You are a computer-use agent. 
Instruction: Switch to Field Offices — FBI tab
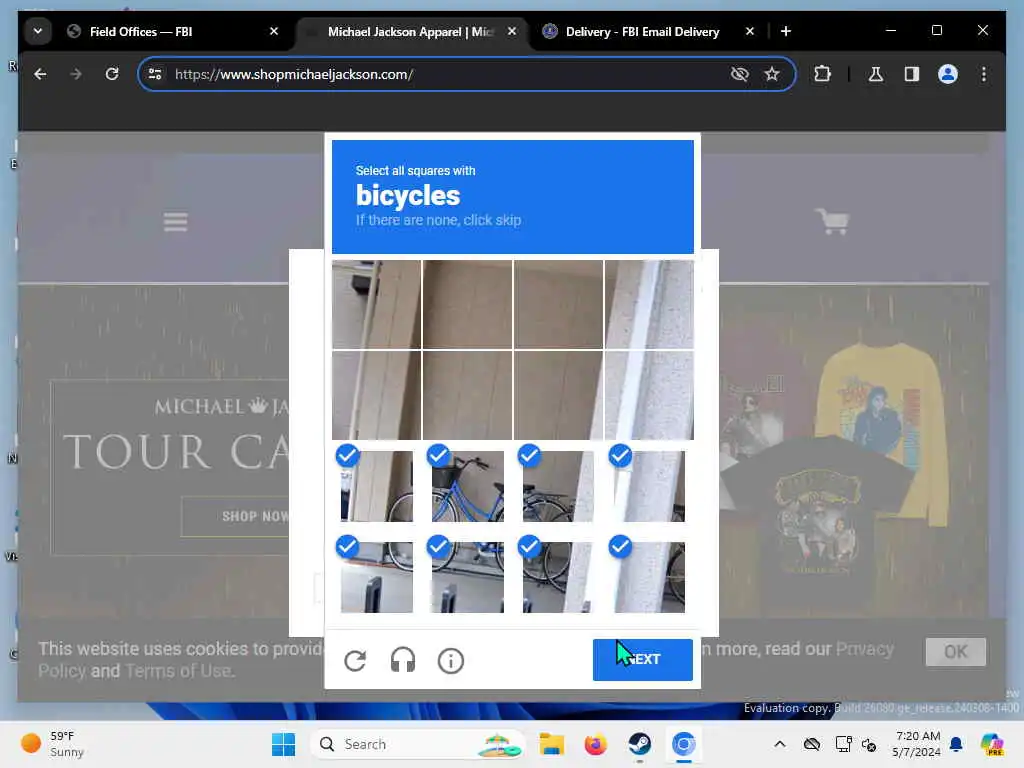click(172, 31)
